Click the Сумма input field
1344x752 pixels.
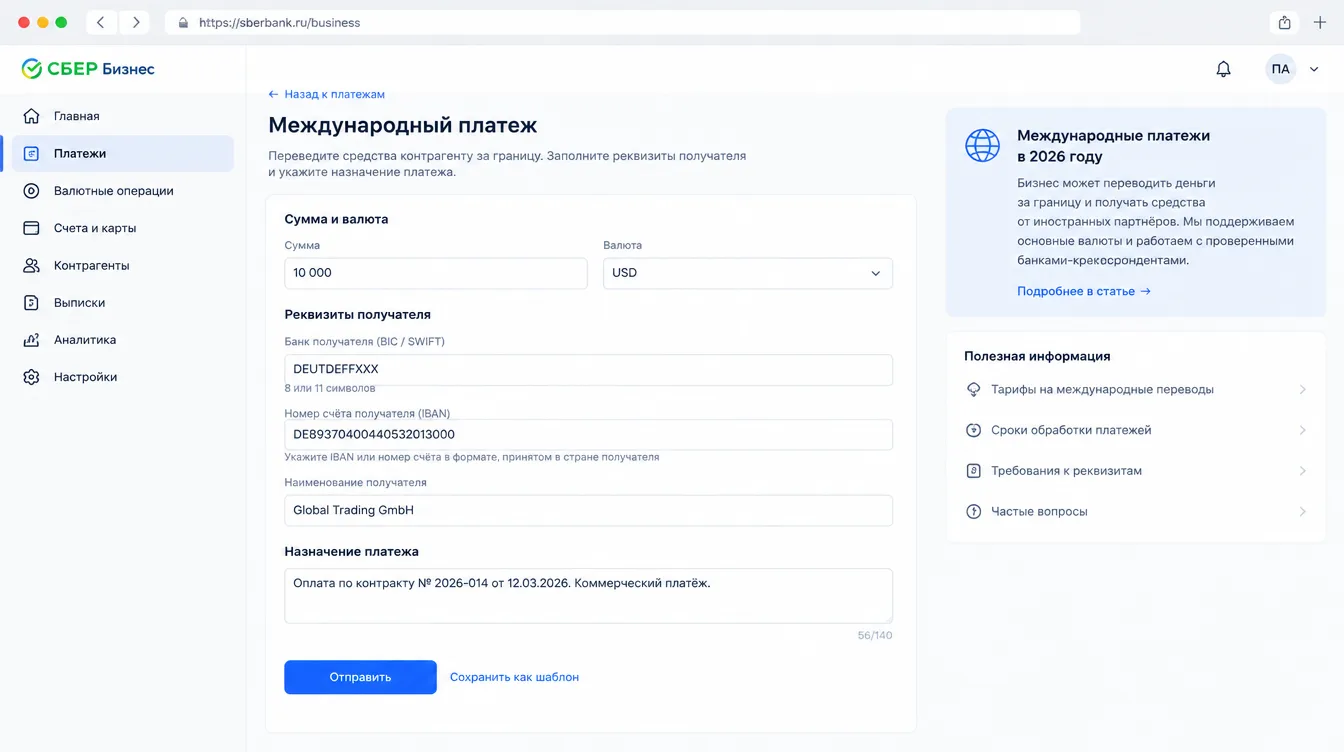pyautogui.click(x=436, y=273)
